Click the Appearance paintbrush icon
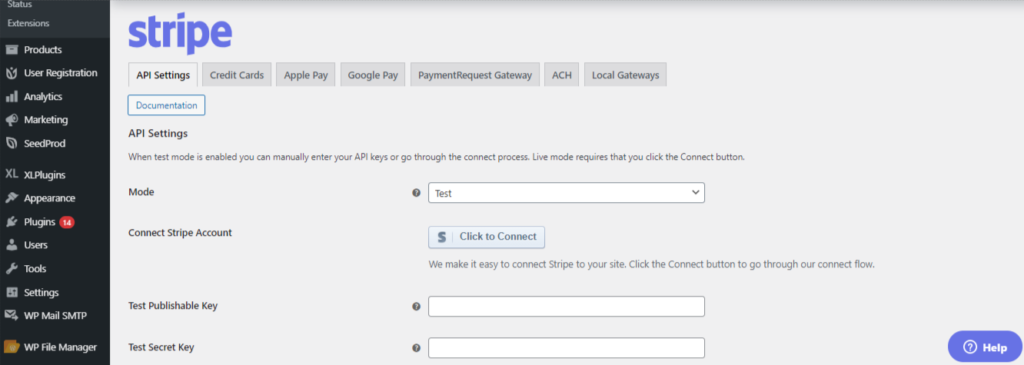This screenshot has height=365, width=1024. click(11, 198)
